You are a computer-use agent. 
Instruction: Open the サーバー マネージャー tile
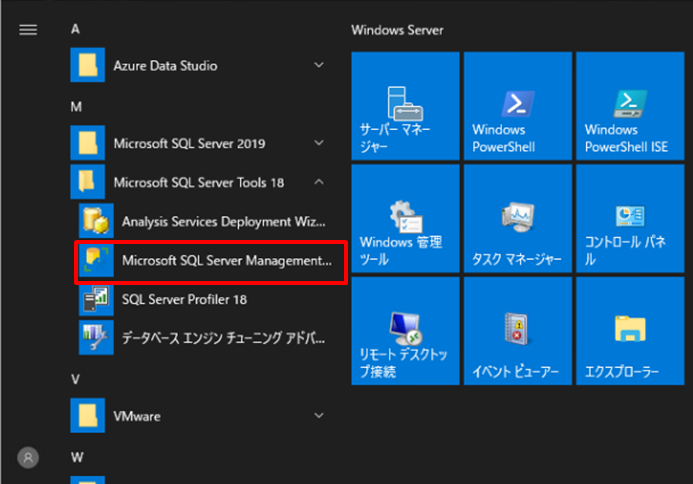point(405,106)
